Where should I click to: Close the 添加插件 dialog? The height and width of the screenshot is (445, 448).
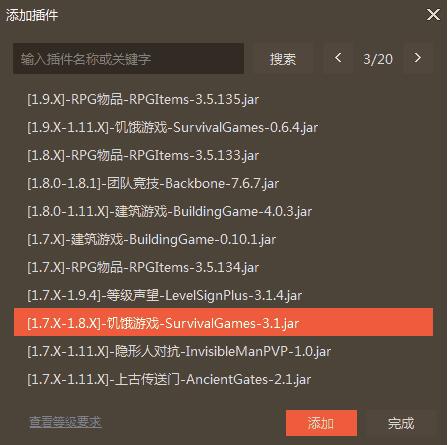point(433,14)
